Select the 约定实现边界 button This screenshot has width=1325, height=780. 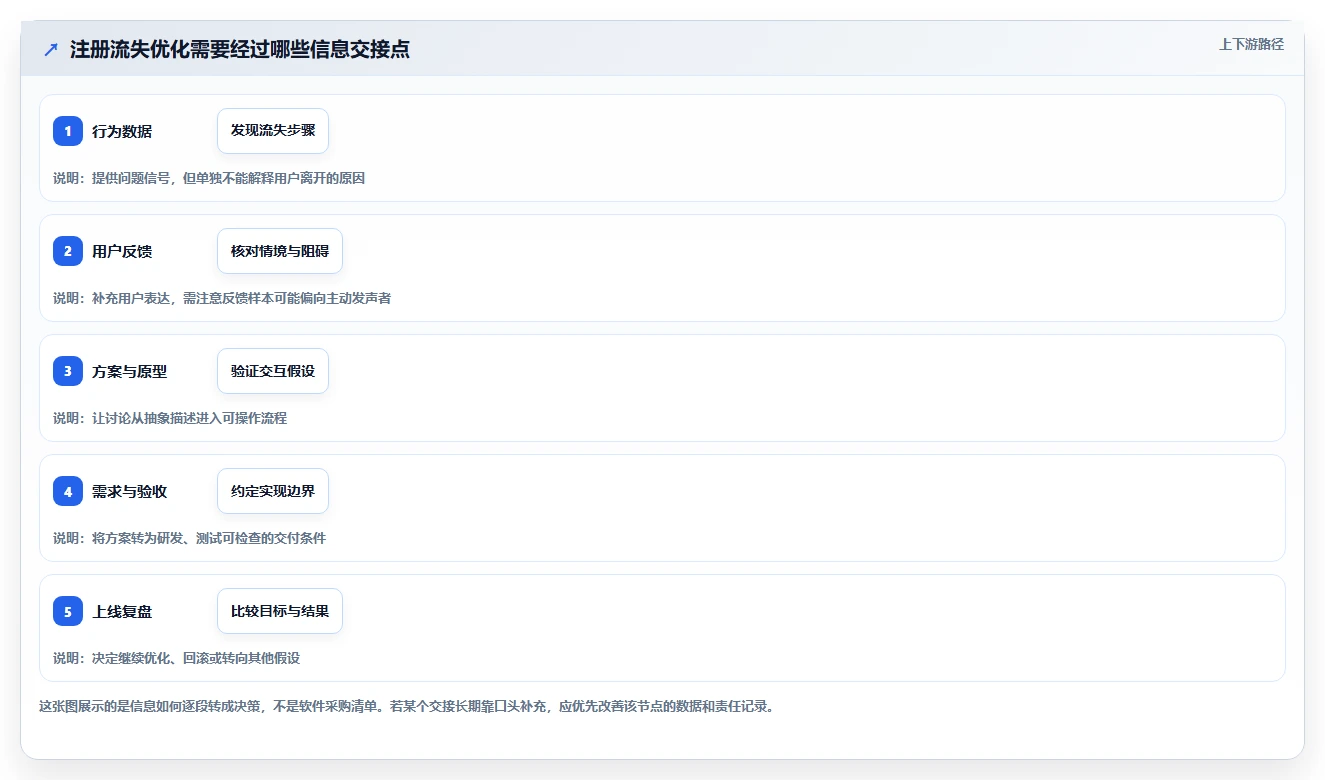pyautogui.click(x=273, y=491)
